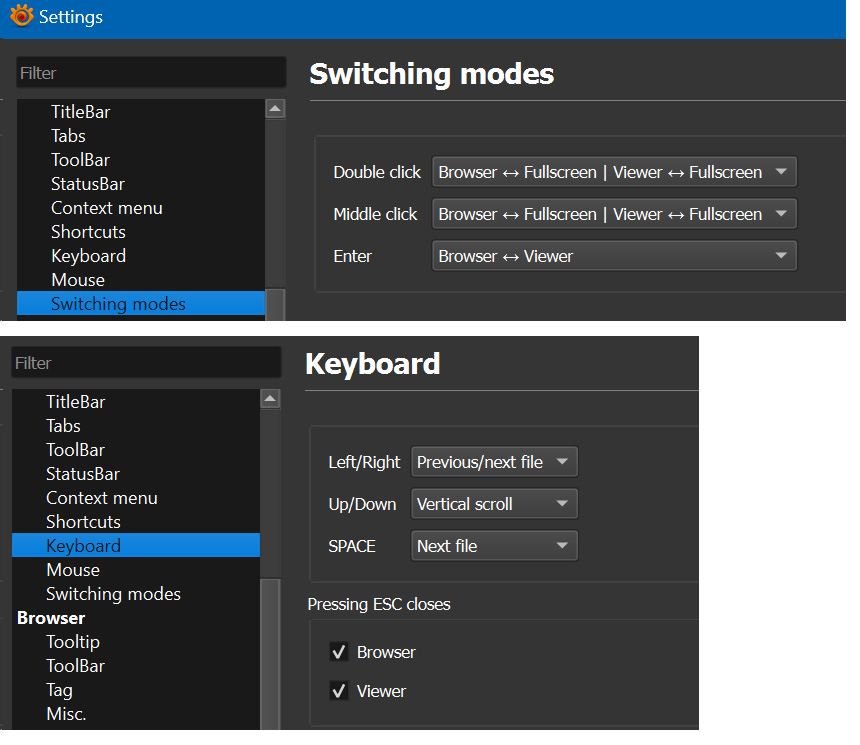The height and width of the screenshot is (745, 860).
Task: Focus the Filter field beside Switching modes heading
Action: pos(150,73)
